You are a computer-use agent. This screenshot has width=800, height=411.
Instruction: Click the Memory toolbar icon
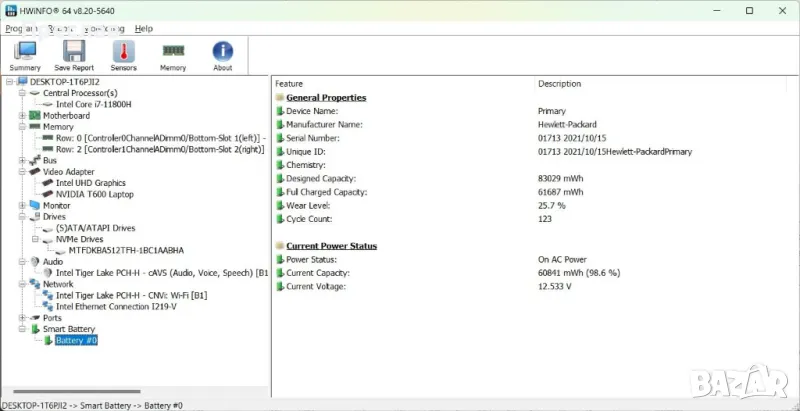[x=173, y=55]
